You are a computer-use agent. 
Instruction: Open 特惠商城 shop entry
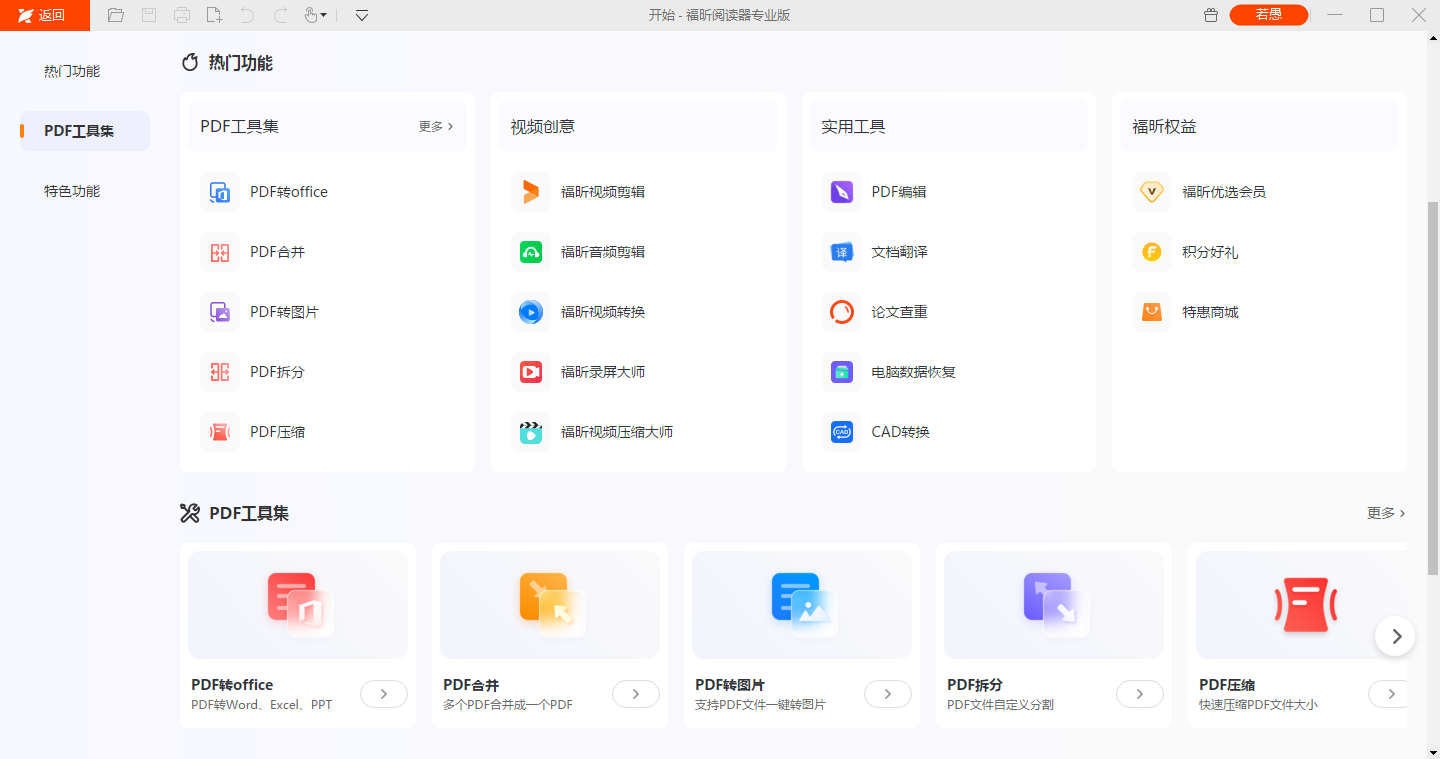(1209, 312)
